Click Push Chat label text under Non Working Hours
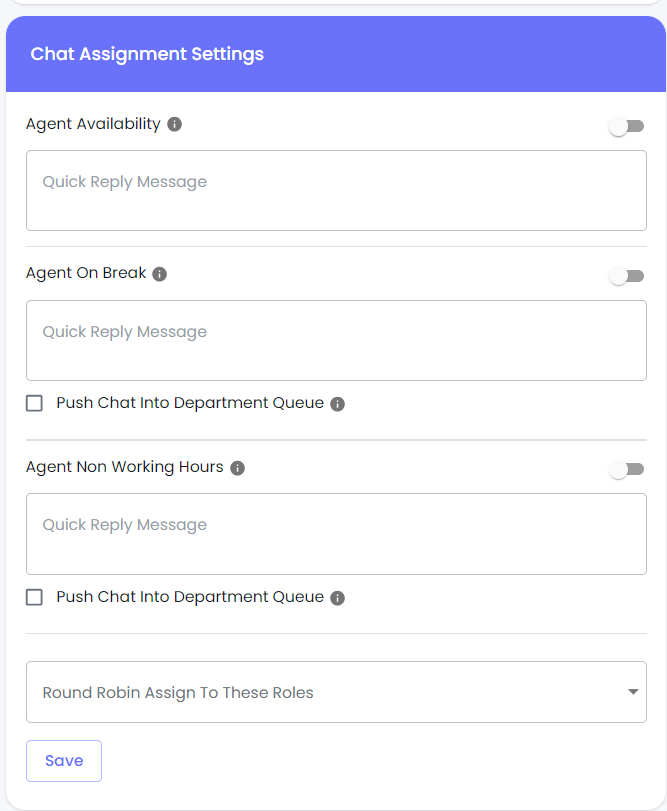This screenshot has height=811, width=667. point(190,597)
